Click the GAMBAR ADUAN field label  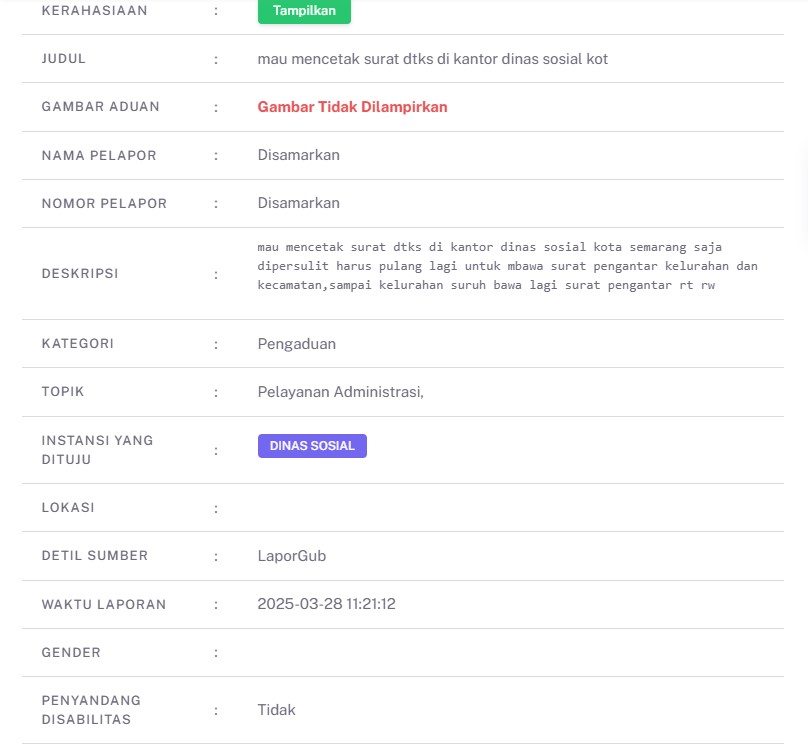point(100,107)
